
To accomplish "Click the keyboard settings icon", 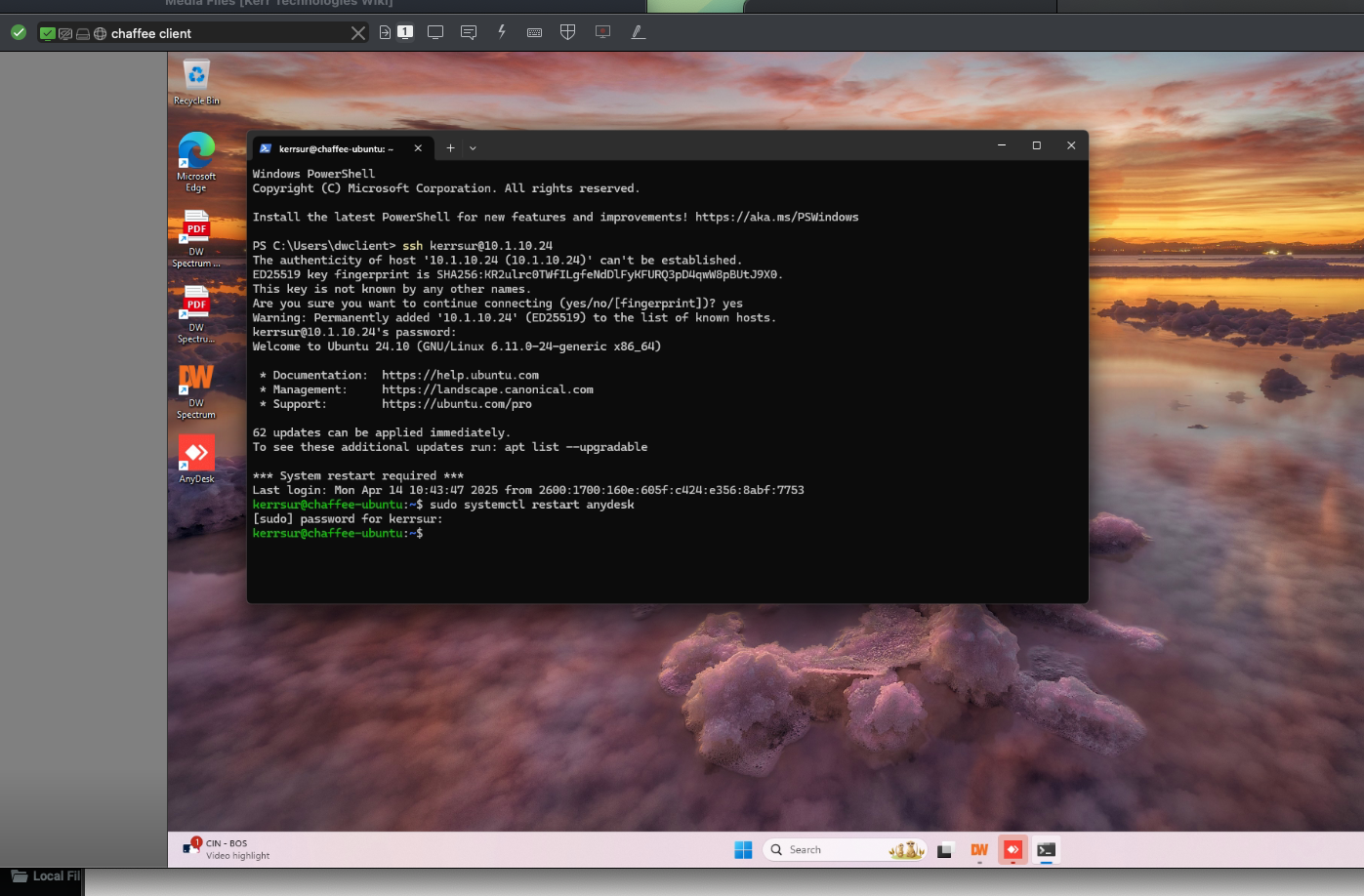I will tap(534, 32).
